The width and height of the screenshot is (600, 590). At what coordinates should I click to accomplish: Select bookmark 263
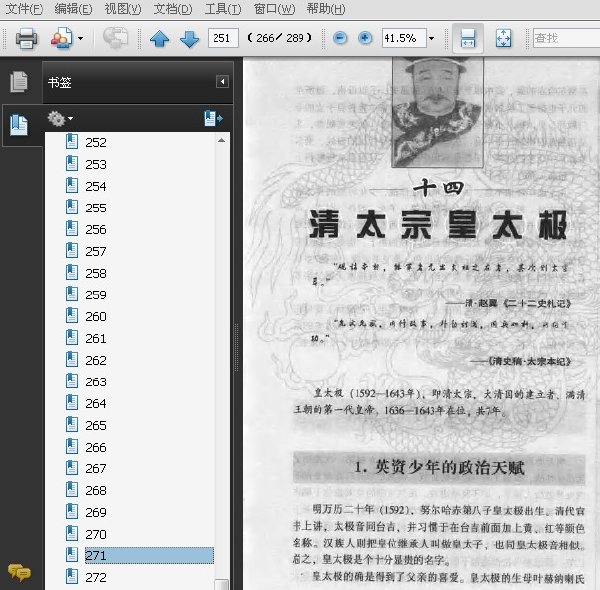(x=96, y=382)
